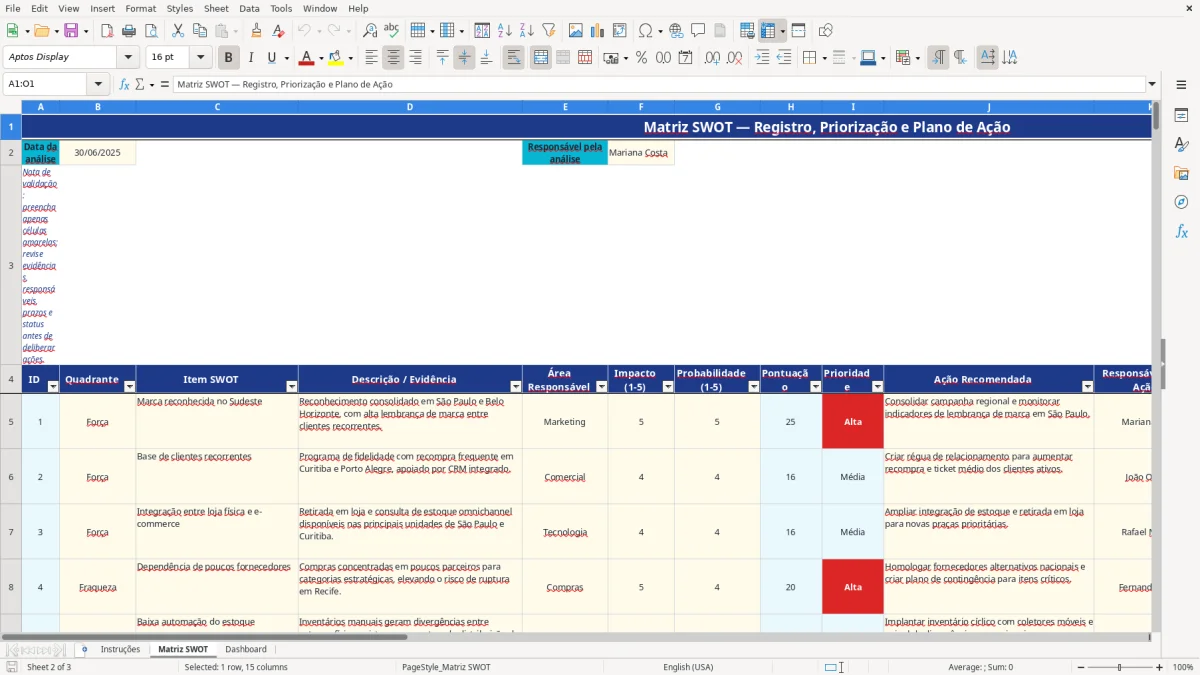Click Export as PDF icon
Screen dimensions: 1200x675
pyautogui.click(x=107, y=31)
